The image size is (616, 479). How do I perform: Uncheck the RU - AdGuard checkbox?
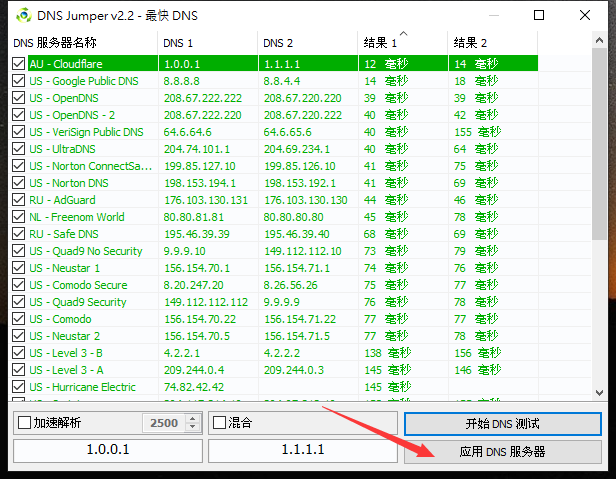[18, 200]
